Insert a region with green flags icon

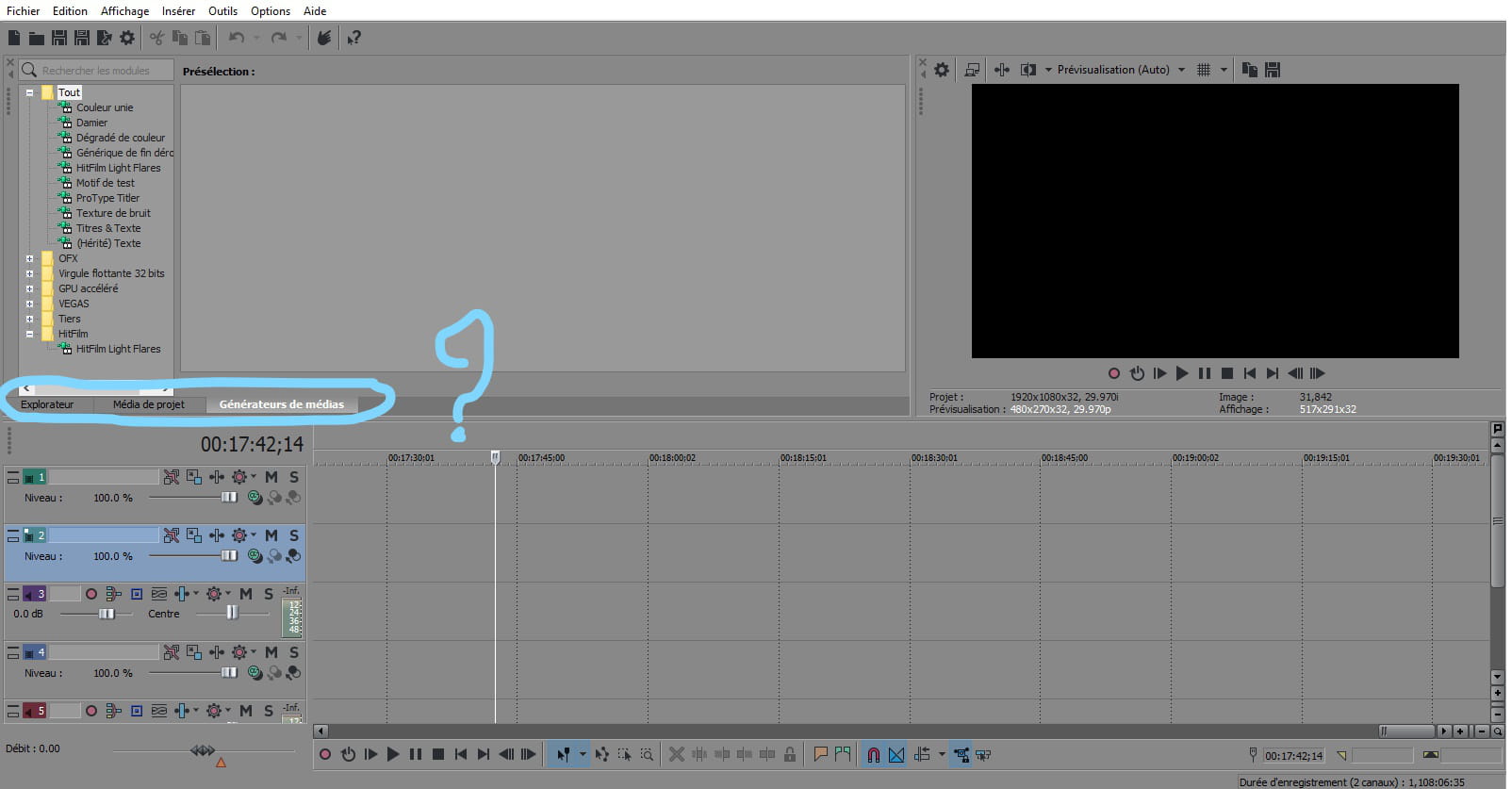(843, 754)
